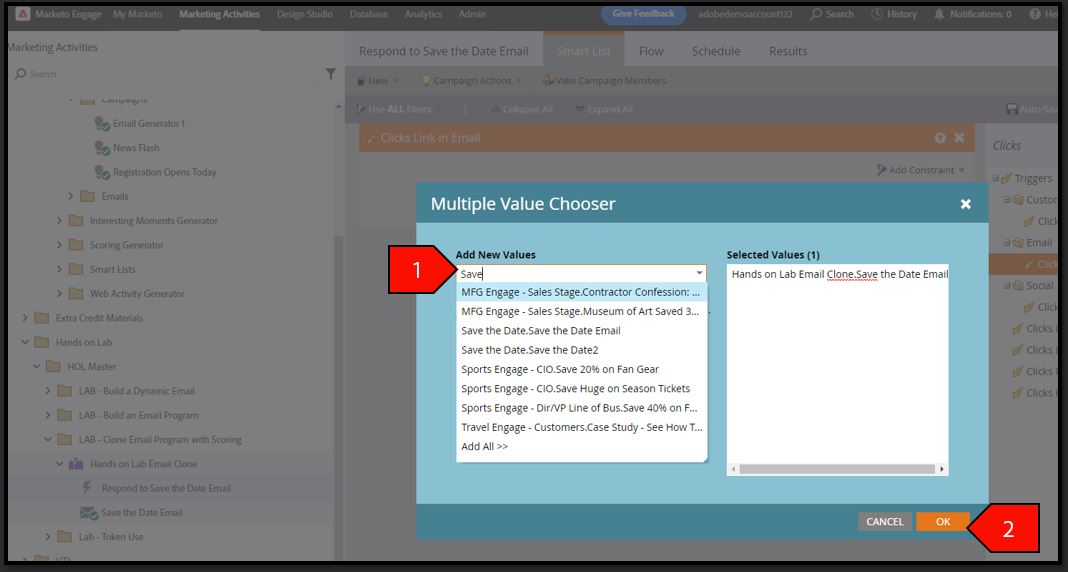This screenshot has height=572, width=1068.
Task: Click the Respond to Save the Date Email lightning icon
Action: point(87,488)
